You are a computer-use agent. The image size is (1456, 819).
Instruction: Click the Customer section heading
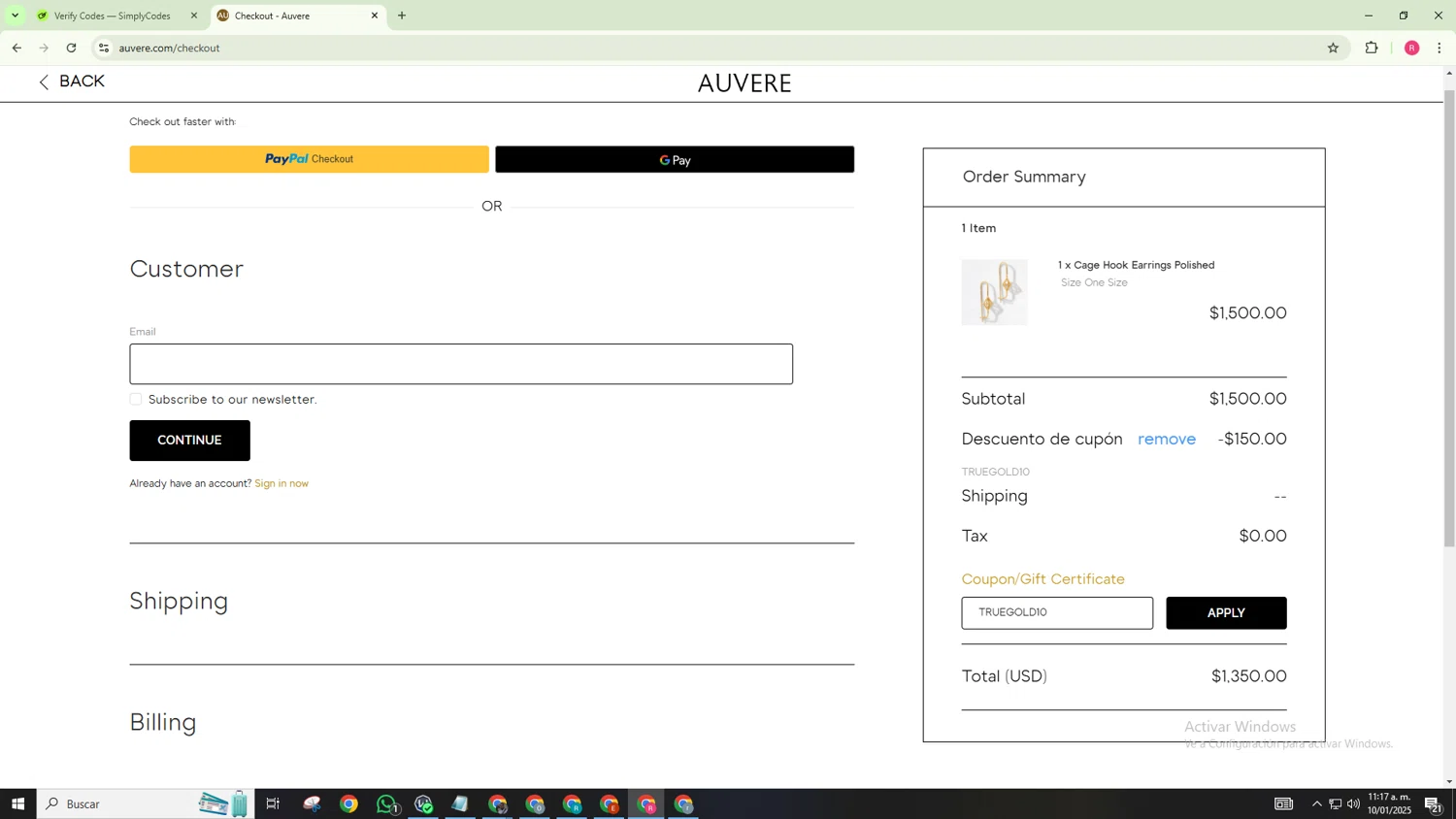click(x=186, y=269)
